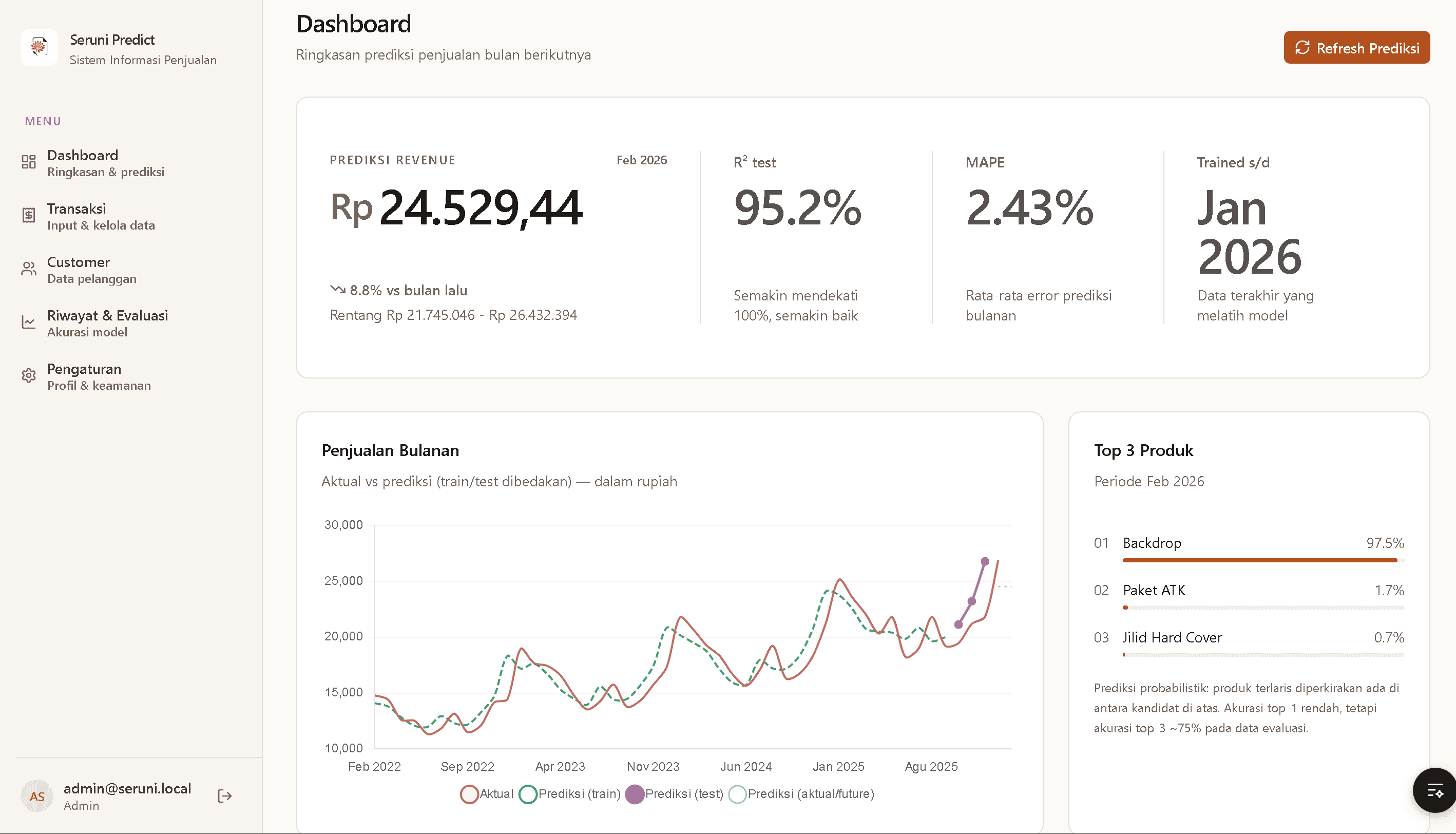Click the 97.5% percentage value
1456x834 pixels.
(x=1385, y=542)
